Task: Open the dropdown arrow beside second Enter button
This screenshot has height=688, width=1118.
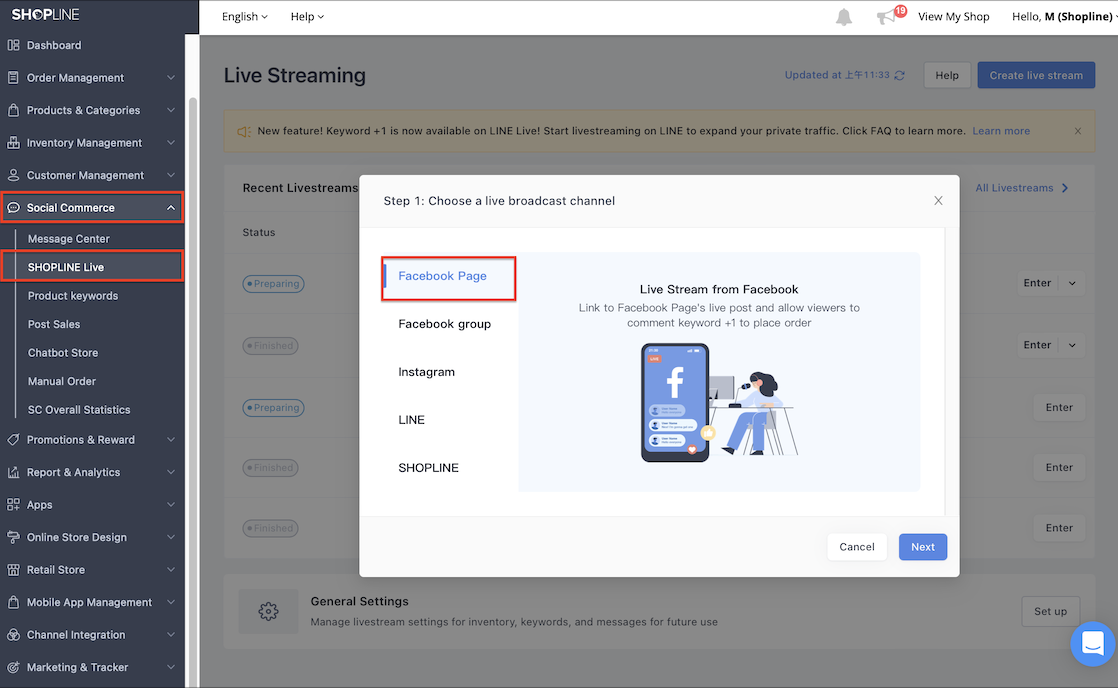Action: pyautogui.click(x=1072, y=345)
